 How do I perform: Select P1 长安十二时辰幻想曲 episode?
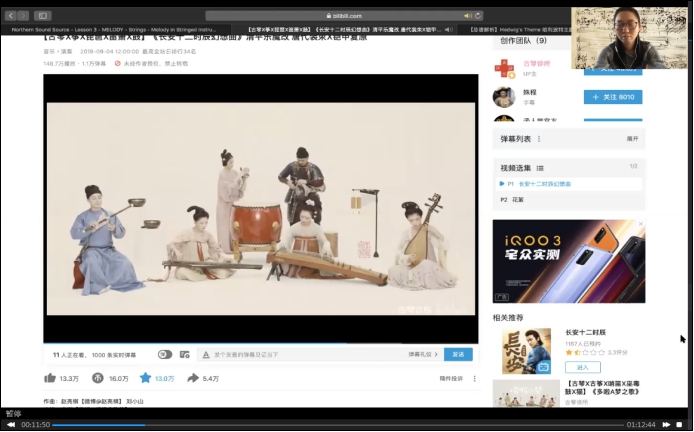[x=569, y=184]
